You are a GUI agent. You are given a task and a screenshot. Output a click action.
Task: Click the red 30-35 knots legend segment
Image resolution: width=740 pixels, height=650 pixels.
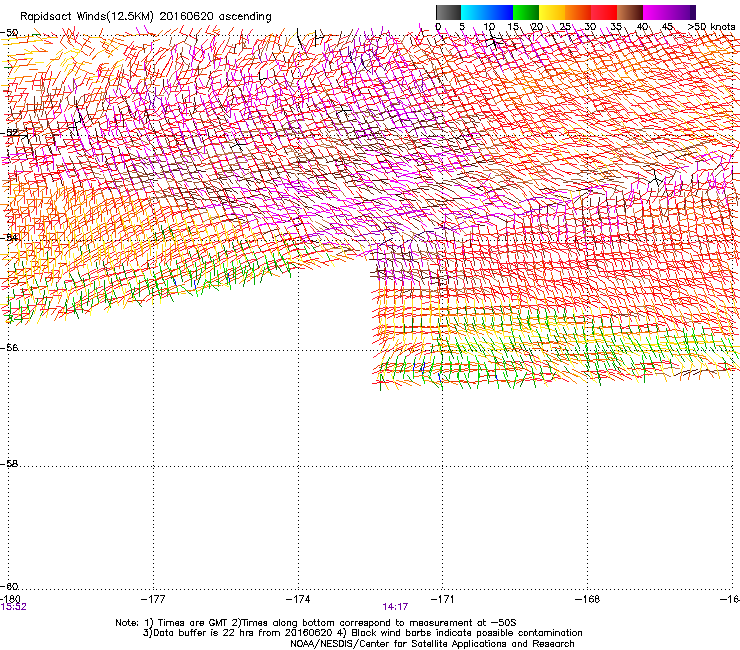click(604, 12)
